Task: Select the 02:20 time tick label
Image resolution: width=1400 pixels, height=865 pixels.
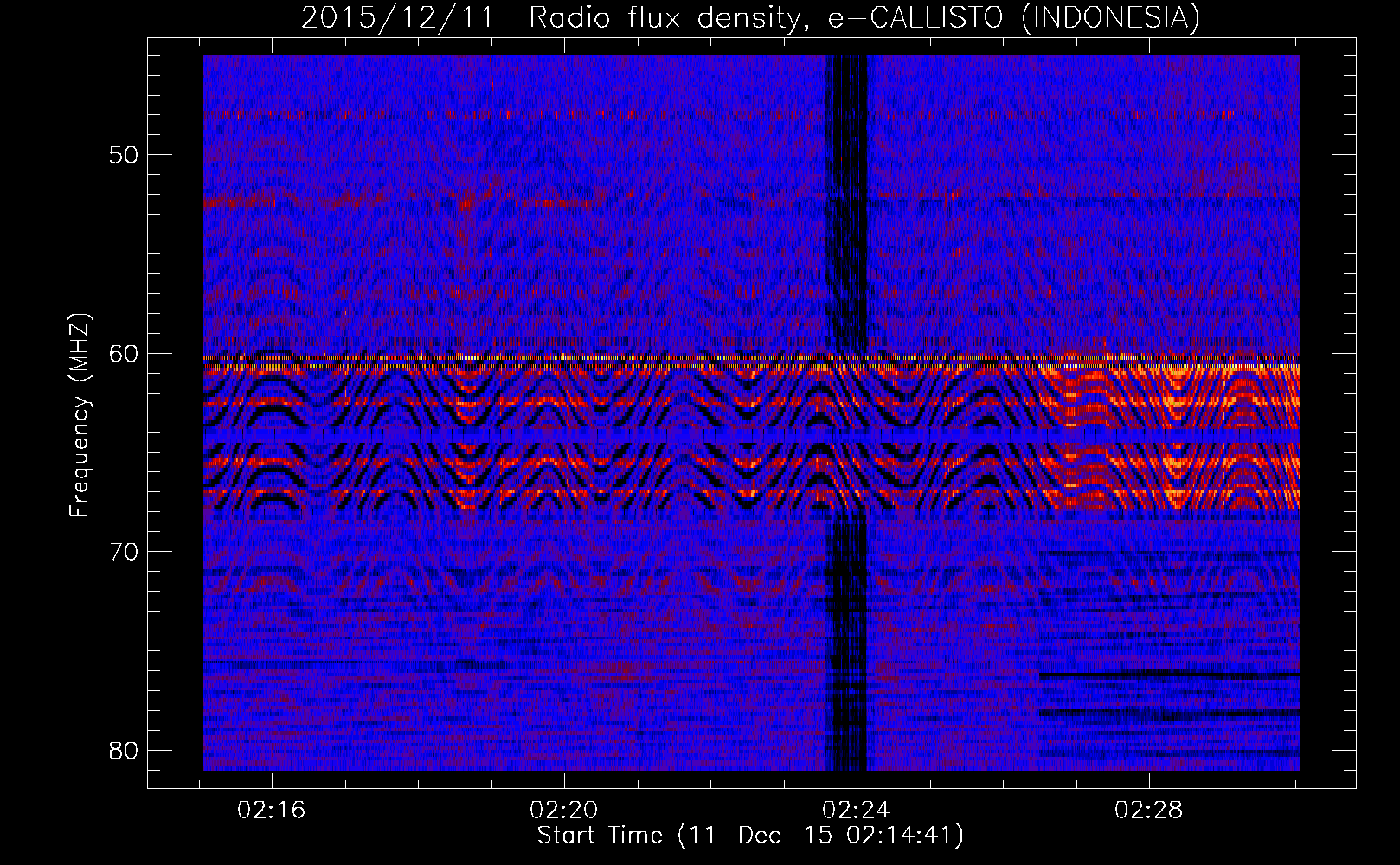Action: tap(564, 811)
